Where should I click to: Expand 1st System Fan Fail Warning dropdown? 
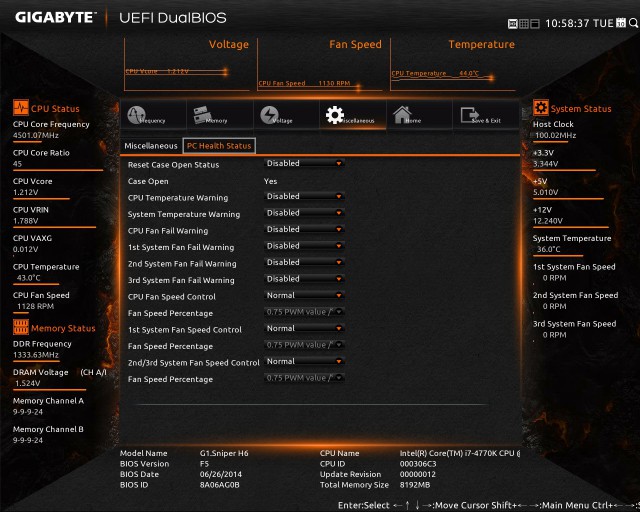click(x=304, y=246)
